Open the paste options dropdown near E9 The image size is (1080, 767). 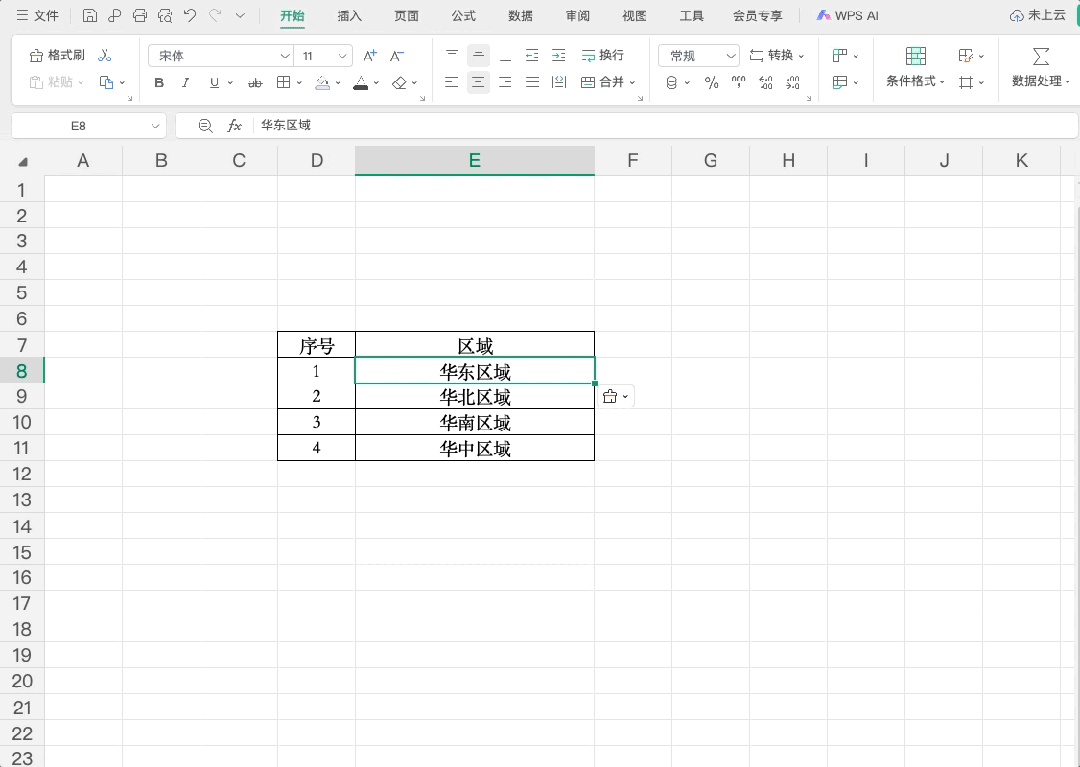point(616,397)
